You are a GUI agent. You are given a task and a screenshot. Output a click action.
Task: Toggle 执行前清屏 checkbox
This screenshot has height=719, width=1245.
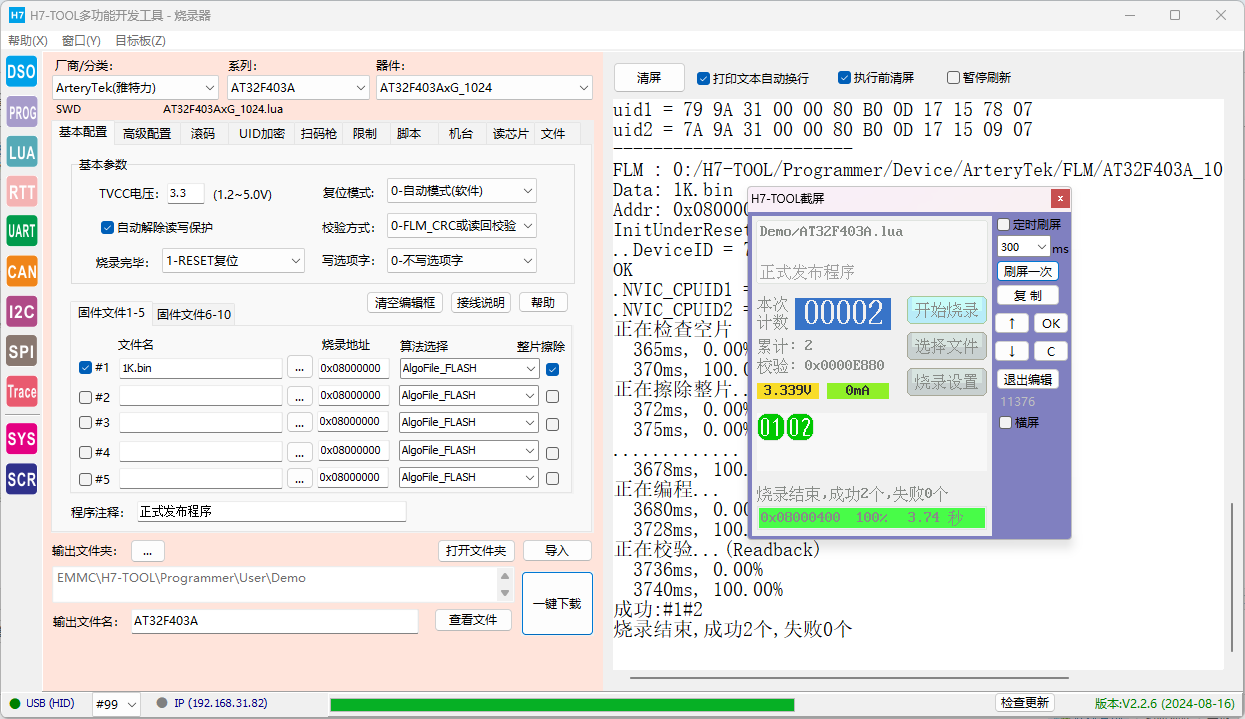[844, 78]
